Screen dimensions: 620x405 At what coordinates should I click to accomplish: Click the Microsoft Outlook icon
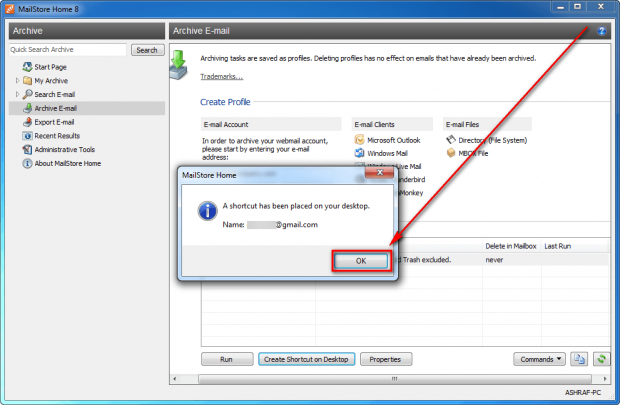(359, 140)
